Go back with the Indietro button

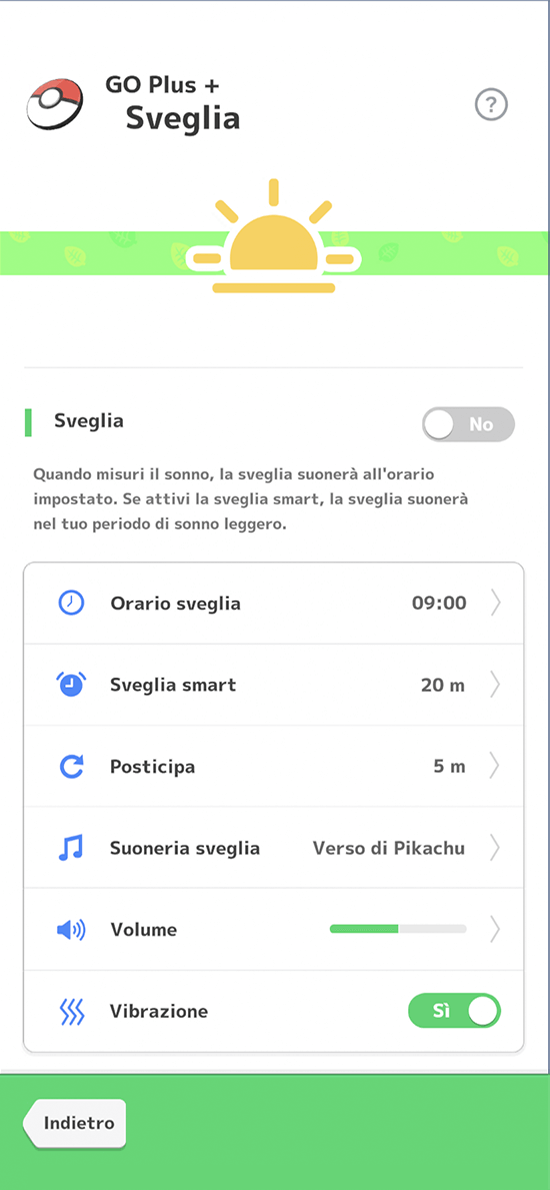point(74,1124)
